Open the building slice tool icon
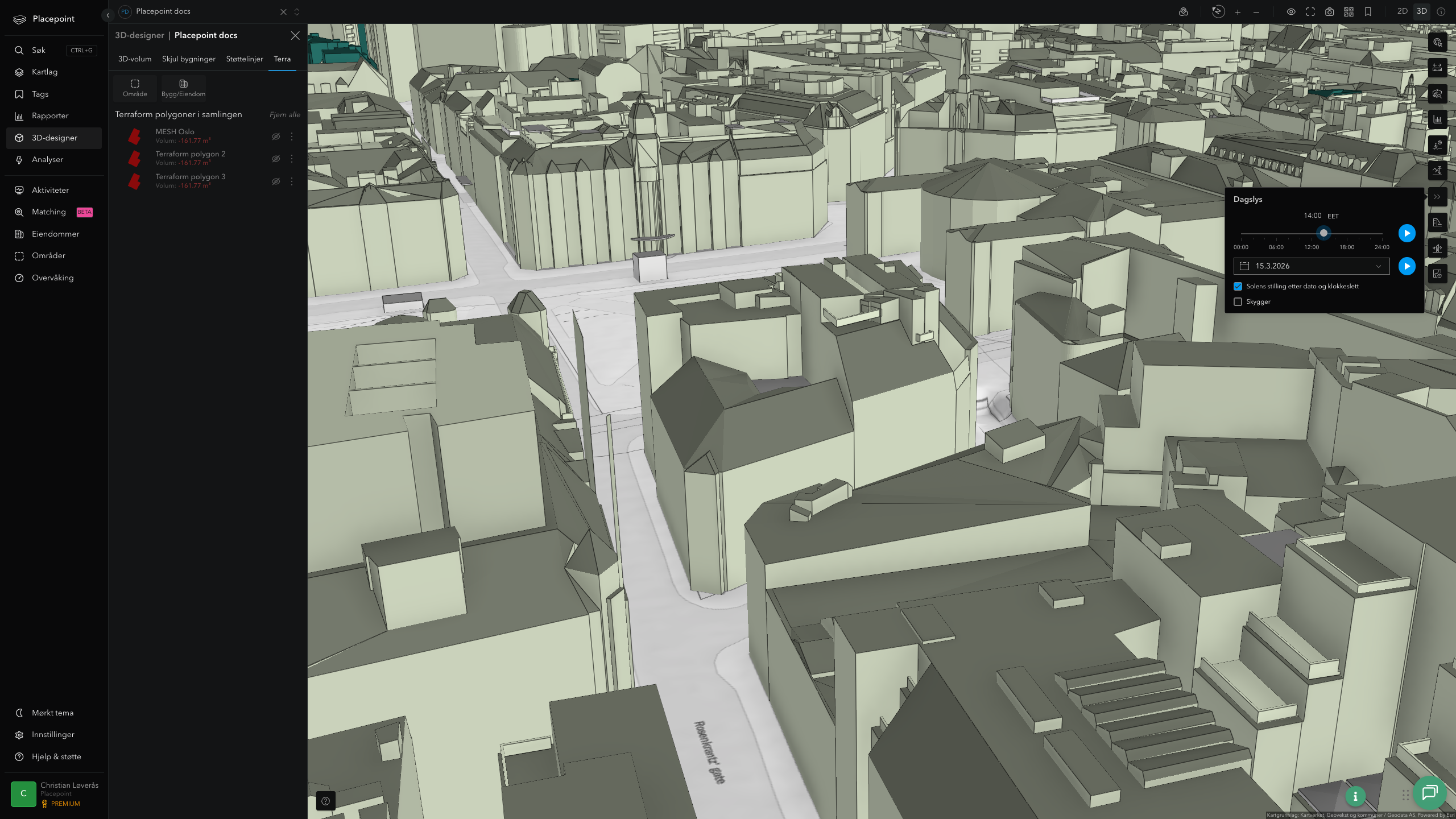1456x819 pixels. click(1437, 249)
